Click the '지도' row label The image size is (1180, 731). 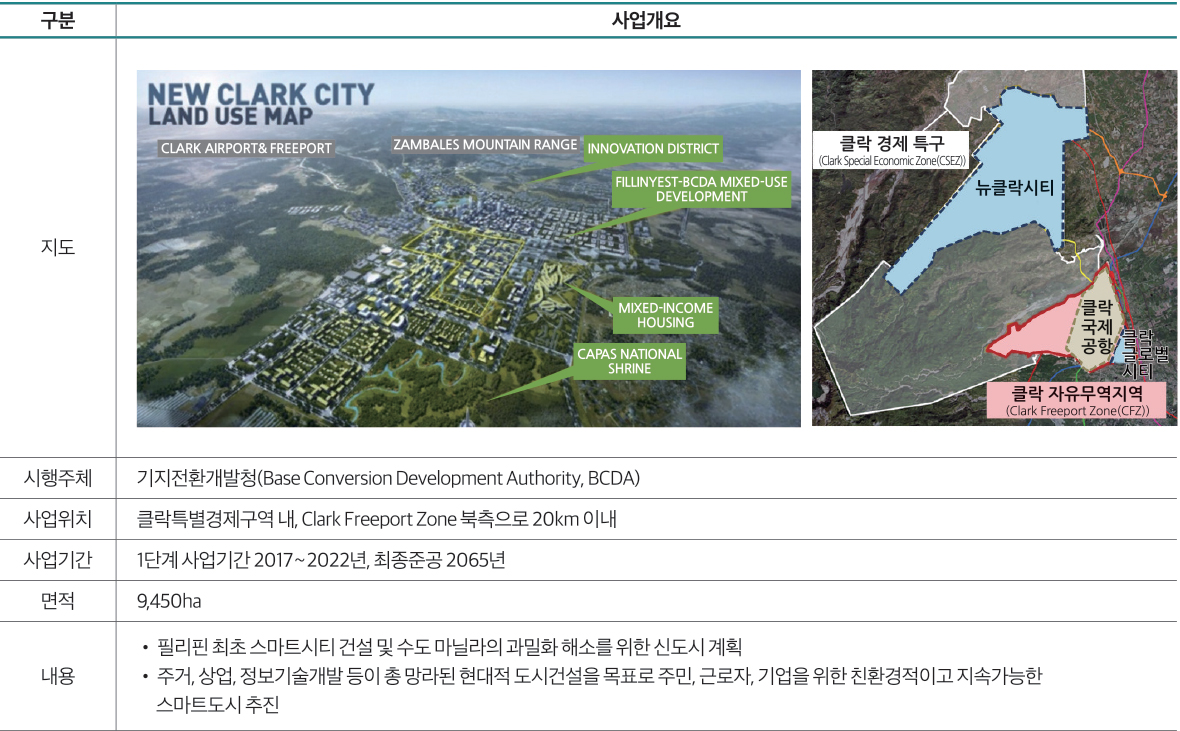(x=58, y=247)
